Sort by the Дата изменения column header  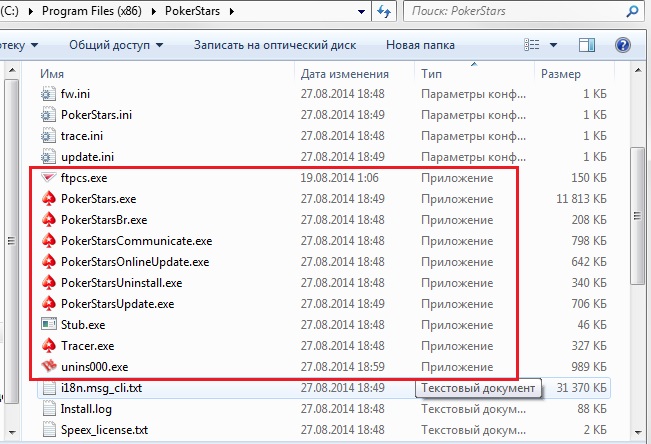(x=345, y=74)
